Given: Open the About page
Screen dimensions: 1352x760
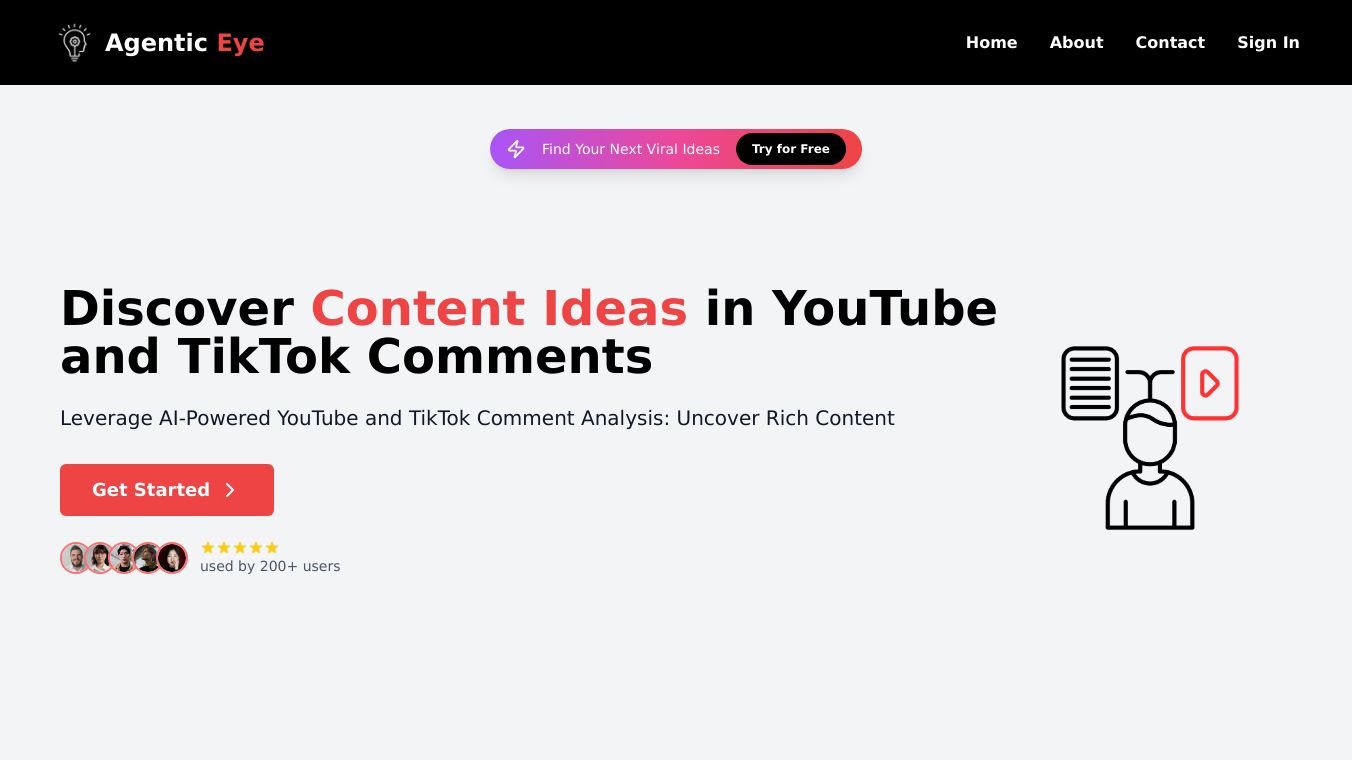Looking at the screenshot, I should [x=1076, y=42].
